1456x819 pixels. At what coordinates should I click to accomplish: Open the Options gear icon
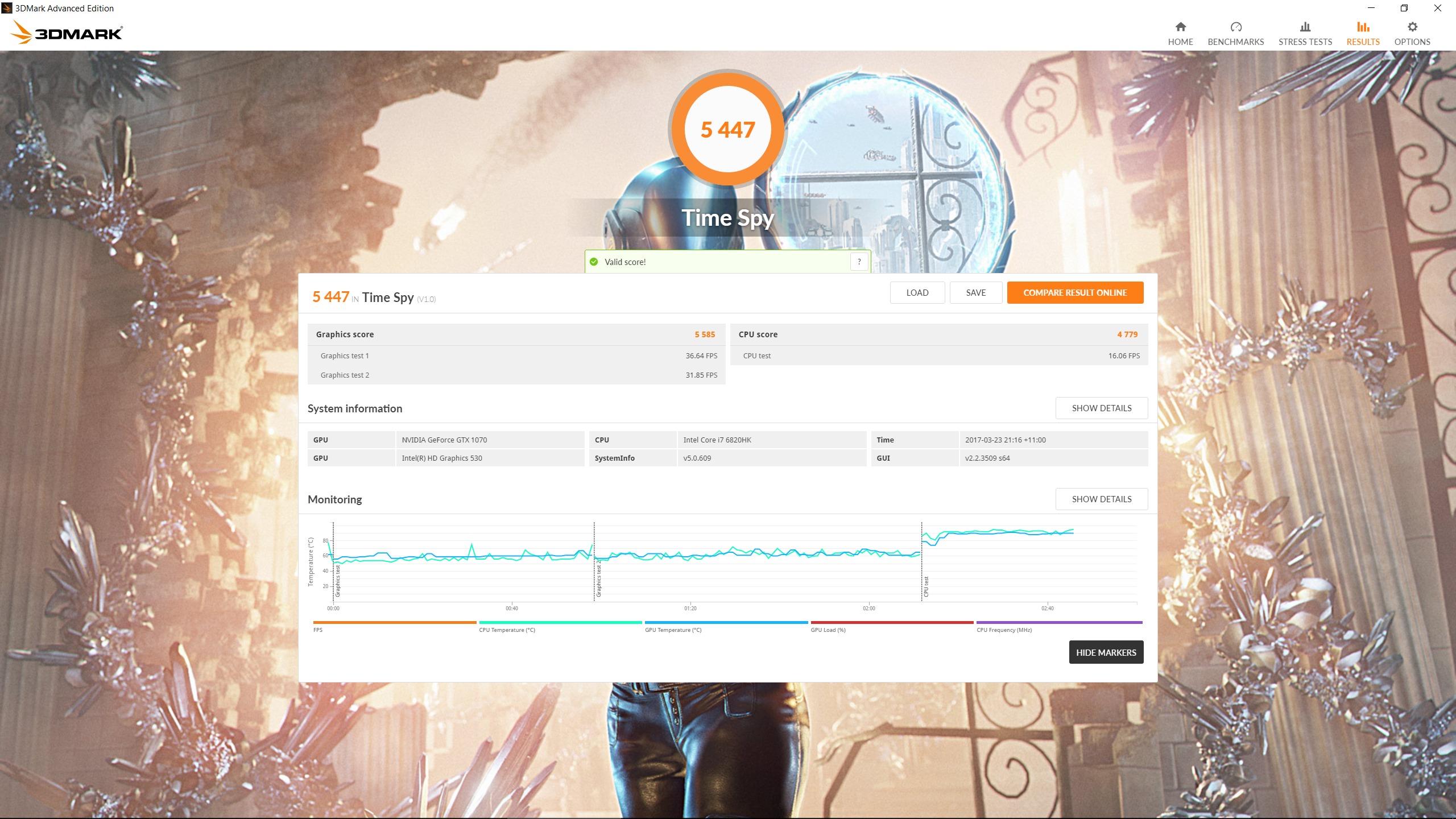click(x=1412, y=27)
